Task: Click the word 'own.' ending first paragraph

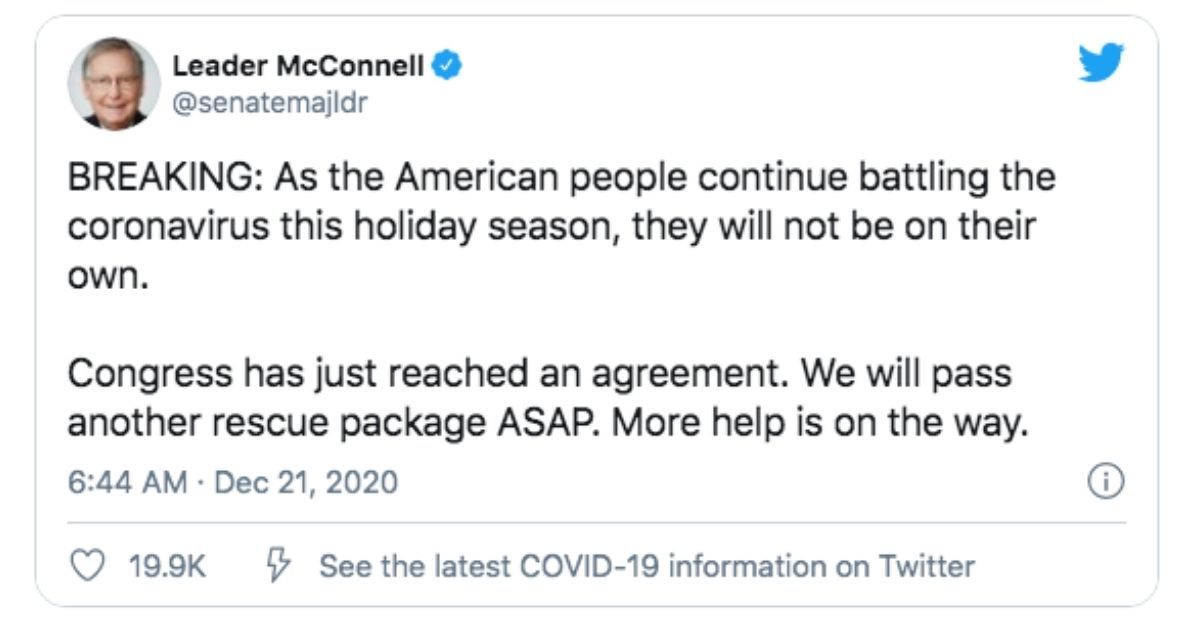Action: (108, 277)
